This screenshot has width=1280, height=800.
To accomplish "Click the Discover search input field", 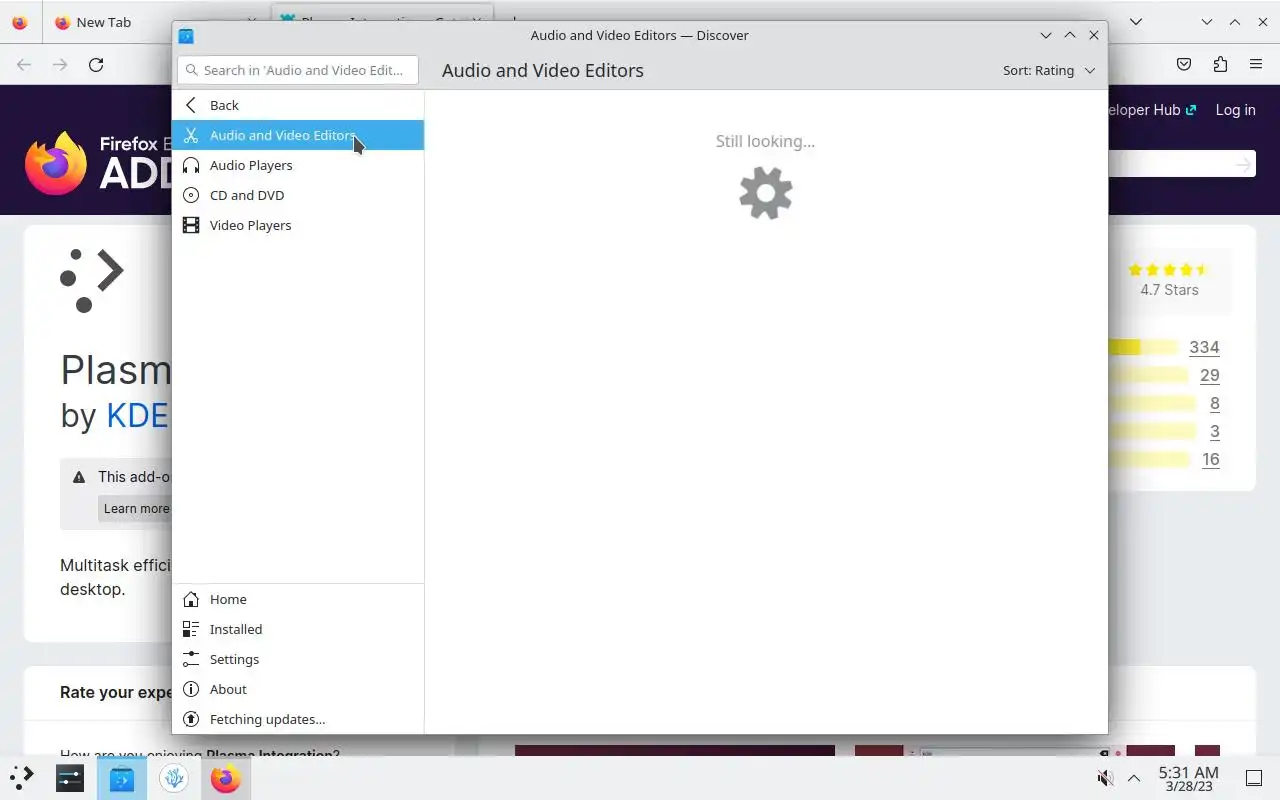I will [x=298, y=70].
